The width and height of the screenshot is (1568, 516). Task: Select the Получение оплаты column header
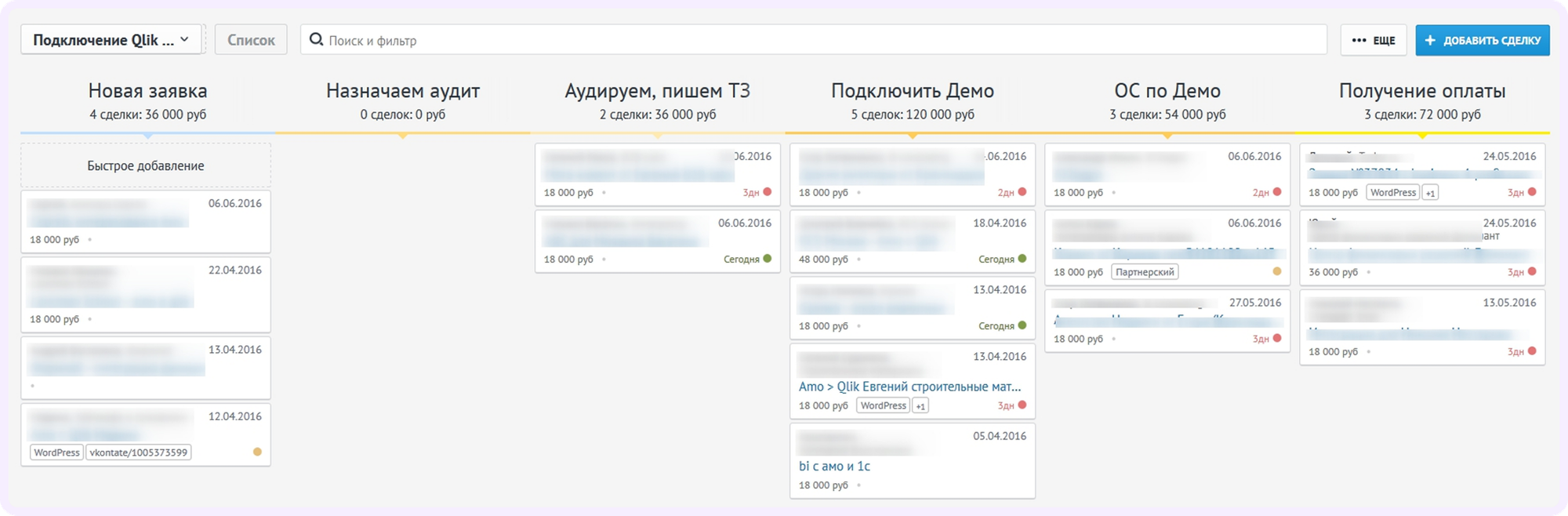(x=1422, y=91)
